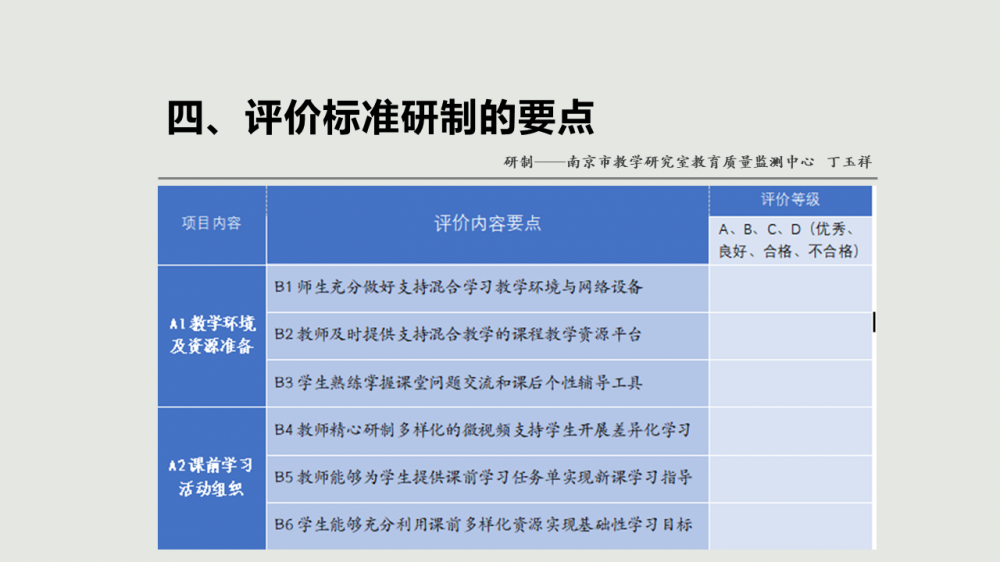
Task: Click the B5 教师能够为学生提供 row text
Action: (483, 478)
